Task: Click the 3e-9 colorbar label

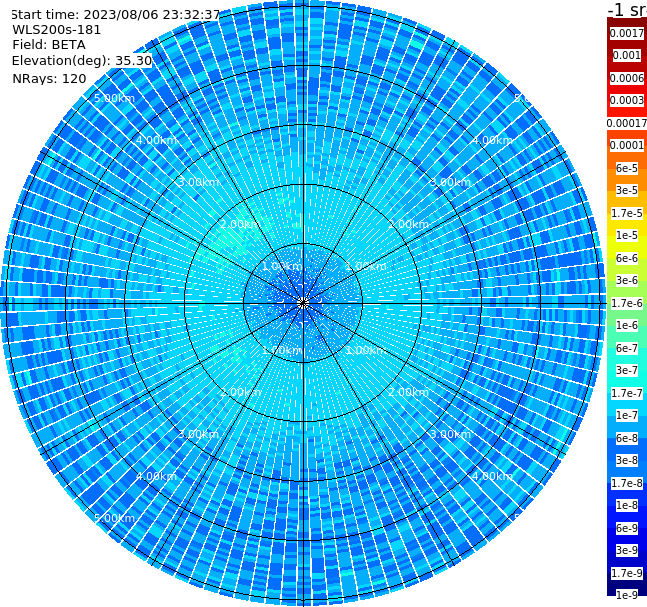Action: [627, 550]
